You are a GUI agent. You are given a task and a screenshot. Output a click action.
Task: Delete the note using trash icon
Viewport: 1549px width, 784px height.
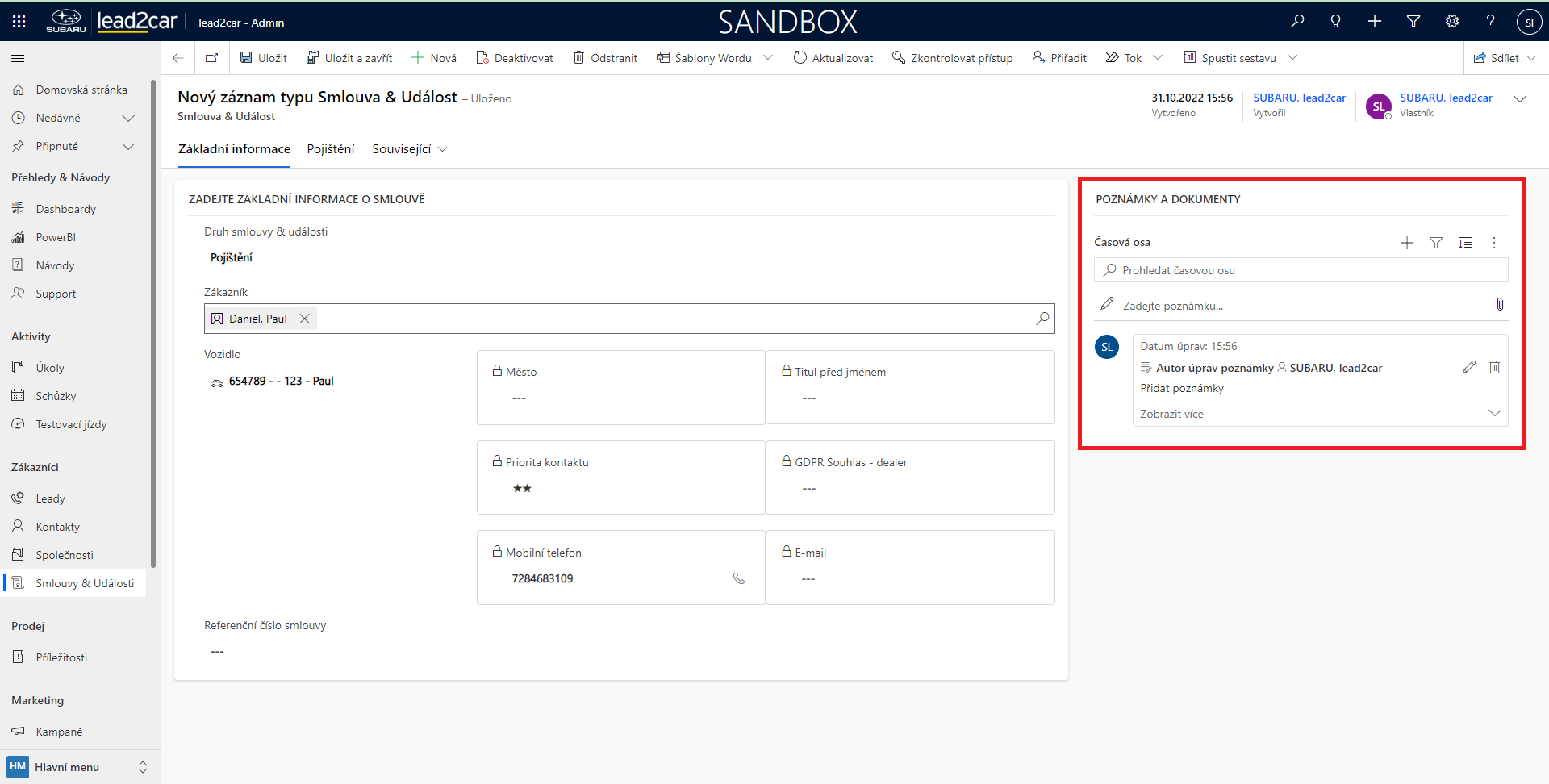click(x=1494, y=367)
